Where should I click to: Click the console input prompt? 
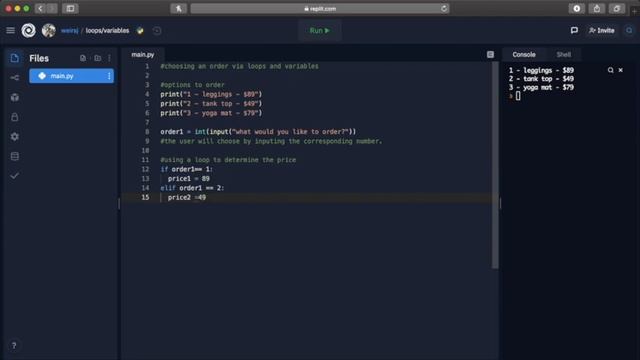pyautogui.click(x=518, y=96)
